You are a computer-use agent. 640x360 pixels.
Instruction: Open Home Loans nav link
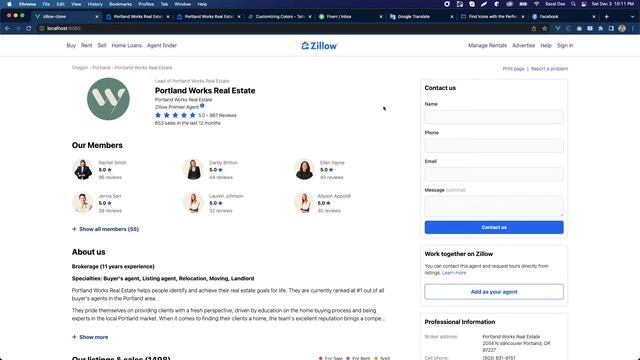point(127,46)
